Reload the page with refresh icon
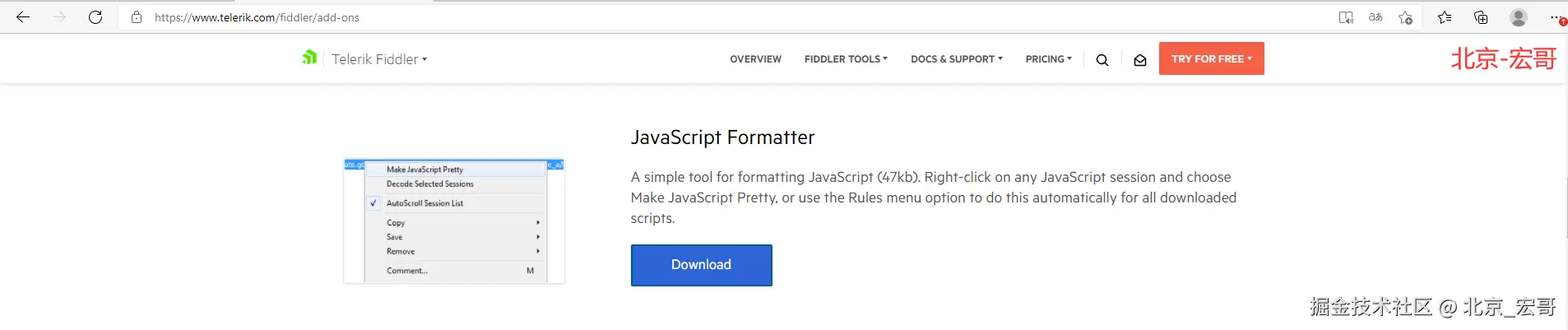Screen dimensions: 1568x330 point(95,17)
